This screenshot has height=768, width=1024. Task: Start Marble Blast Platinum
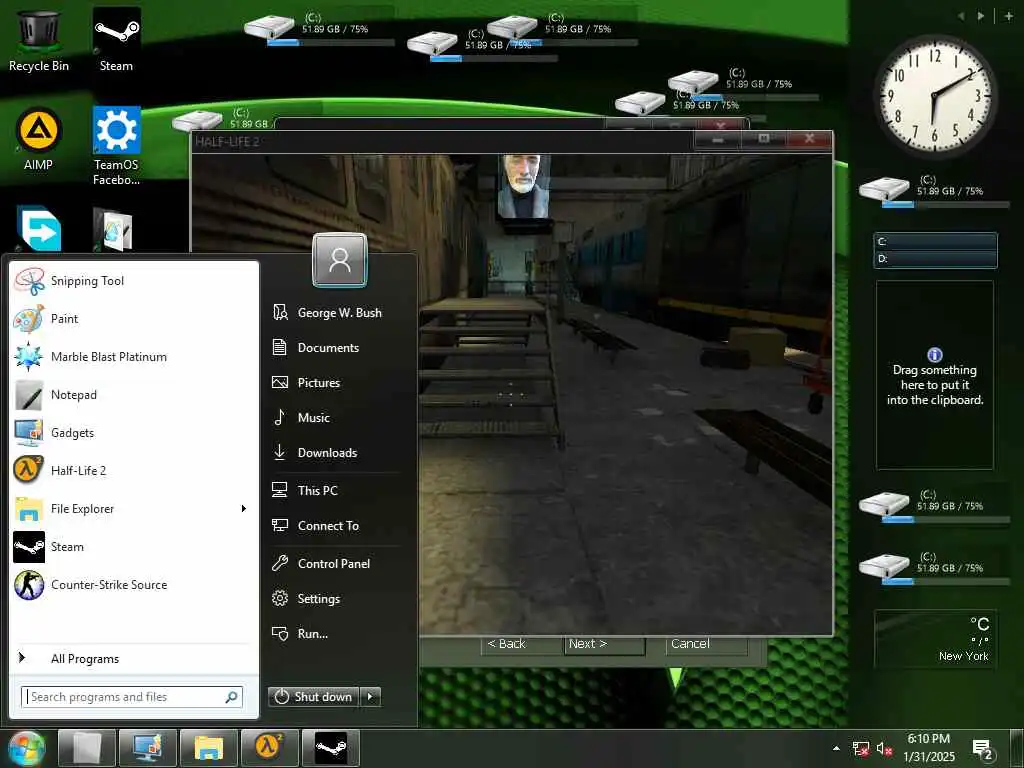pos(134,357)
